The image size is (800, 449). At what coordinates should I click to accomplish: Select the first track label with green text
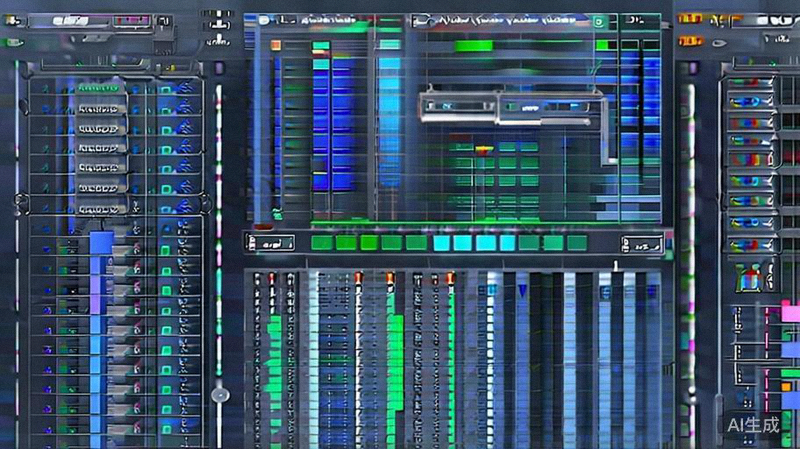pos(97,88)
